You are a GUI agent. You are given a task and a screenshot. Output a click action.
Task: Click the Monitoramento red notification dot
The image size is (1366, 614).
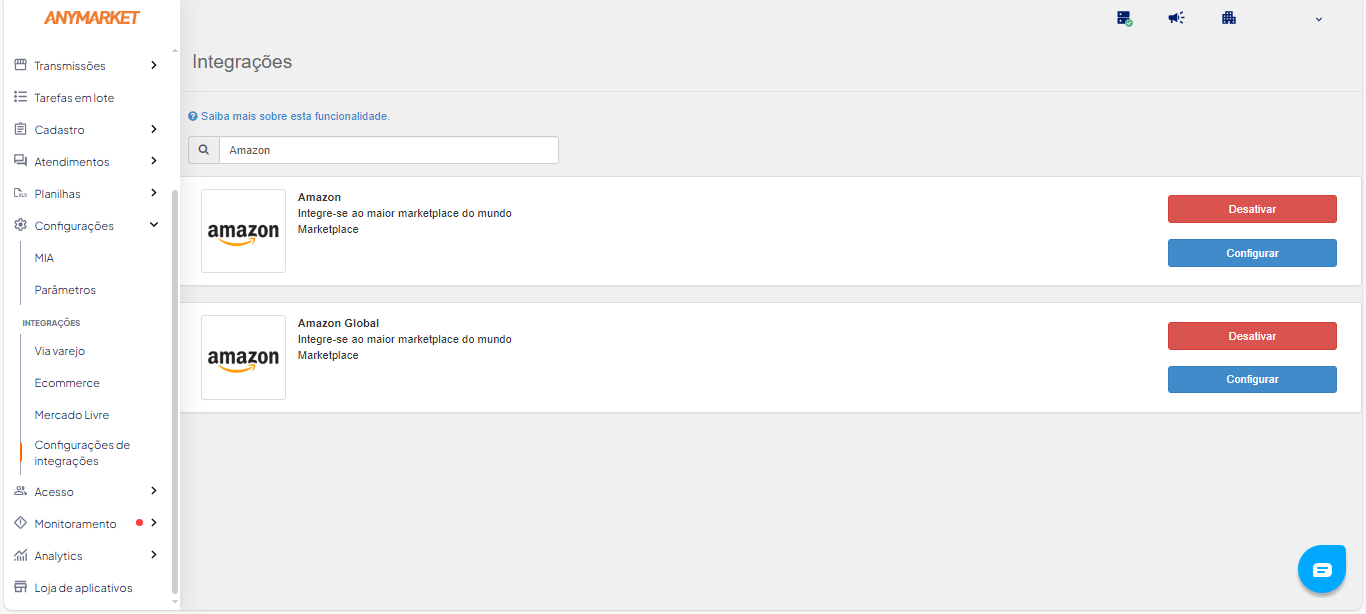[x=139, y=523]
